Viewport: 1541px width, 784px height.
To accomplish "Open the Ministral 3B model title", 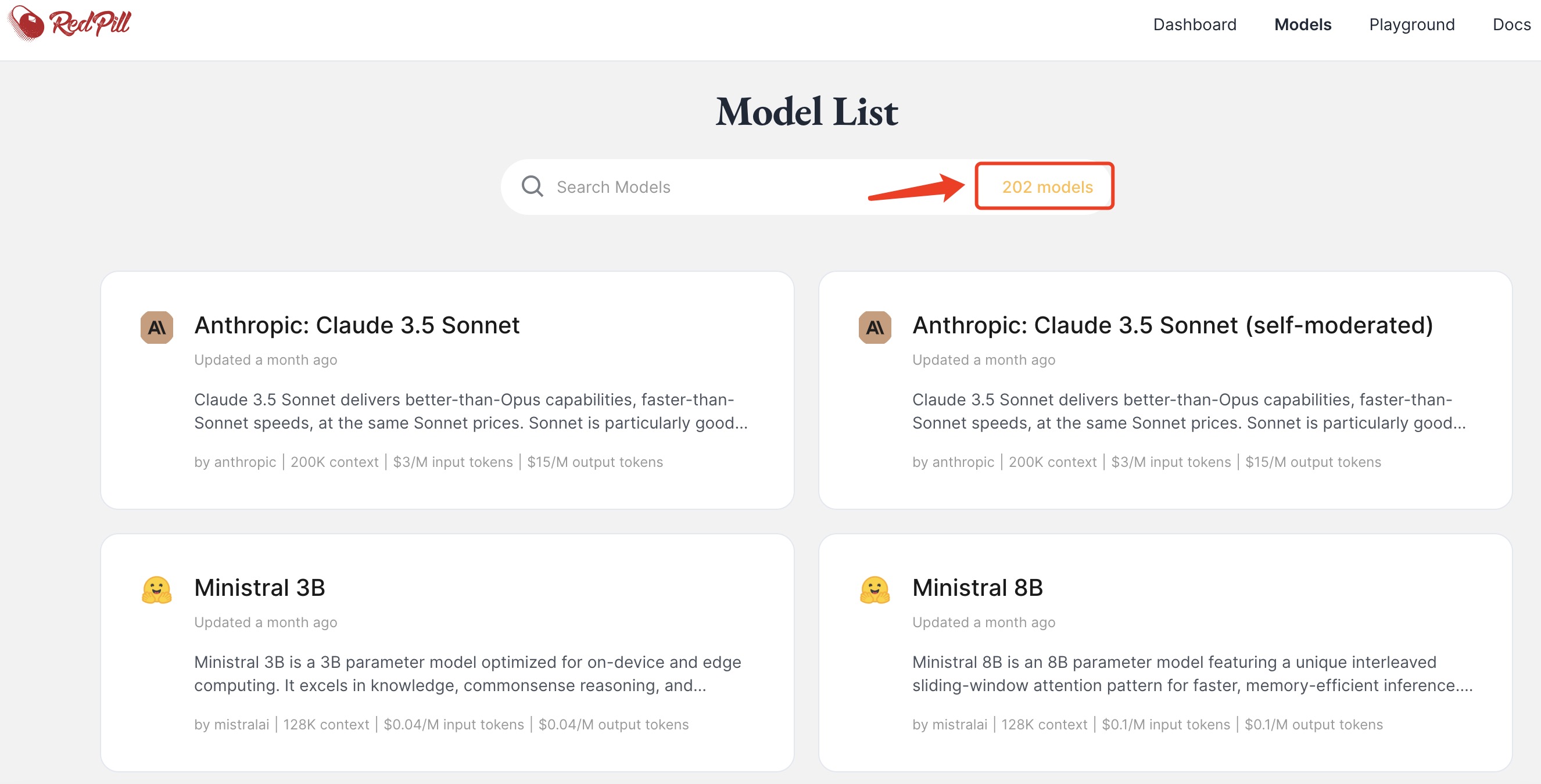I will pos(259,588).
